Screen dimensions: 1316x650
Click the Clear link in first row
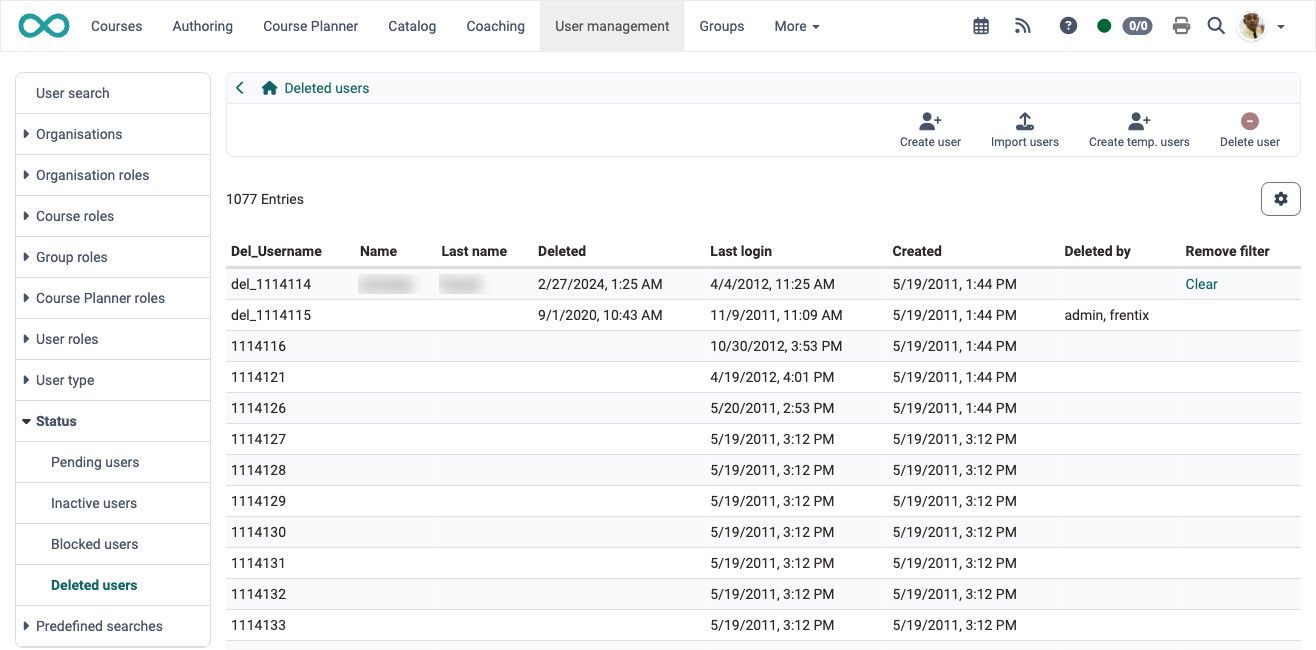(x=1201, y=284)
